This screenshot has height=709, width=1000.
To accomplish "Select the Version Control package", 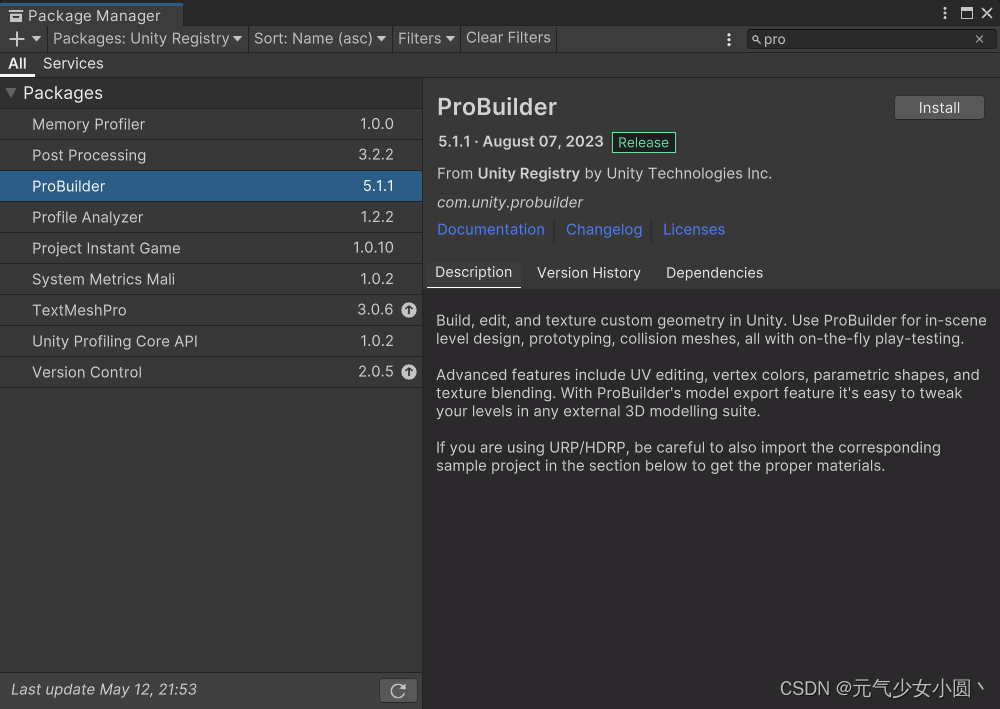I will coord(211,372).
